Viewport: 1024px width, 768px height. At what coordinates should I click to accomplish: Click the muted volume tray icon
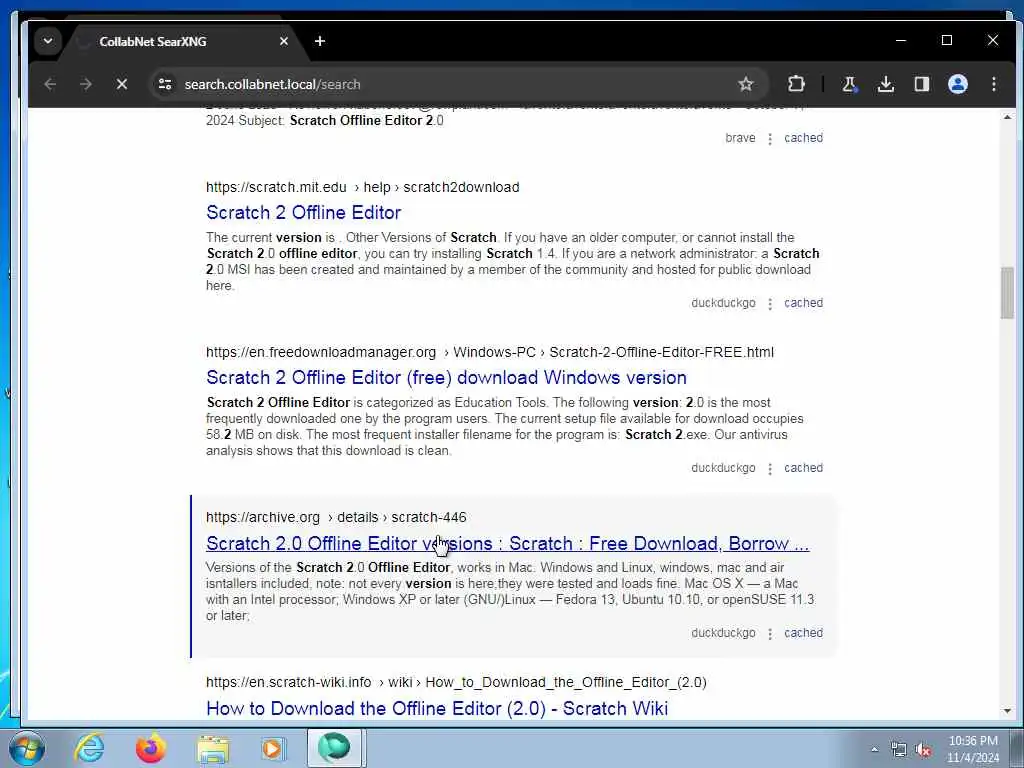click(x=923, y=750)
